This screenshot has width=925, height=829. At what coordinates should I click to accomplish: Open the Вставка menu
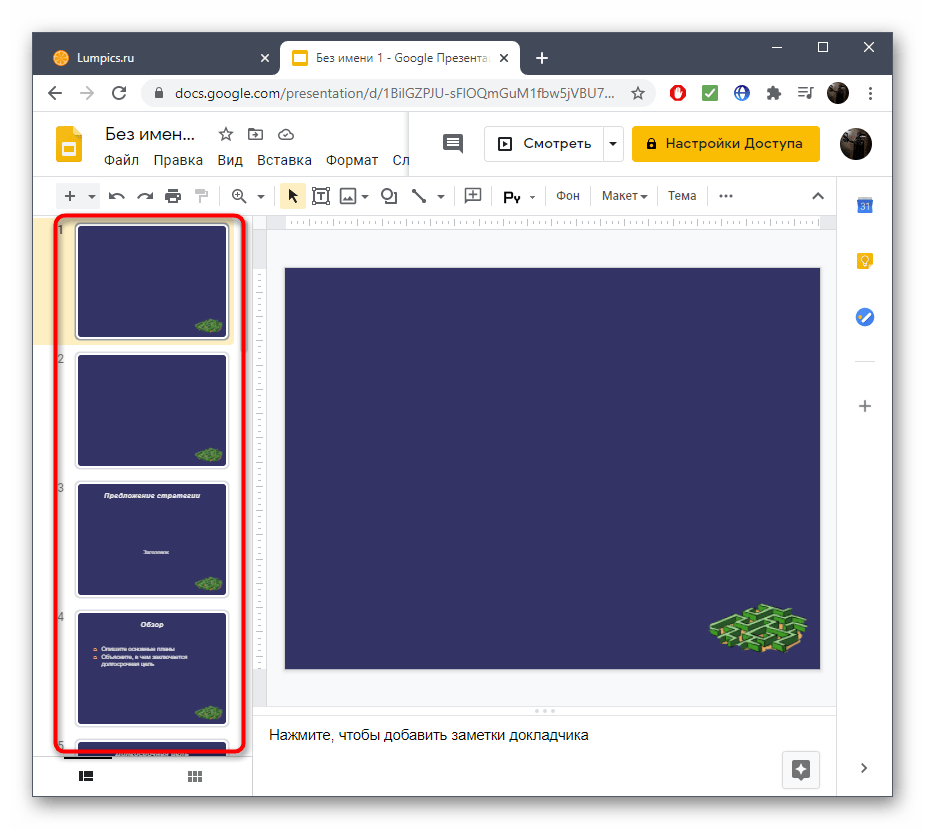tap(284, 160)
